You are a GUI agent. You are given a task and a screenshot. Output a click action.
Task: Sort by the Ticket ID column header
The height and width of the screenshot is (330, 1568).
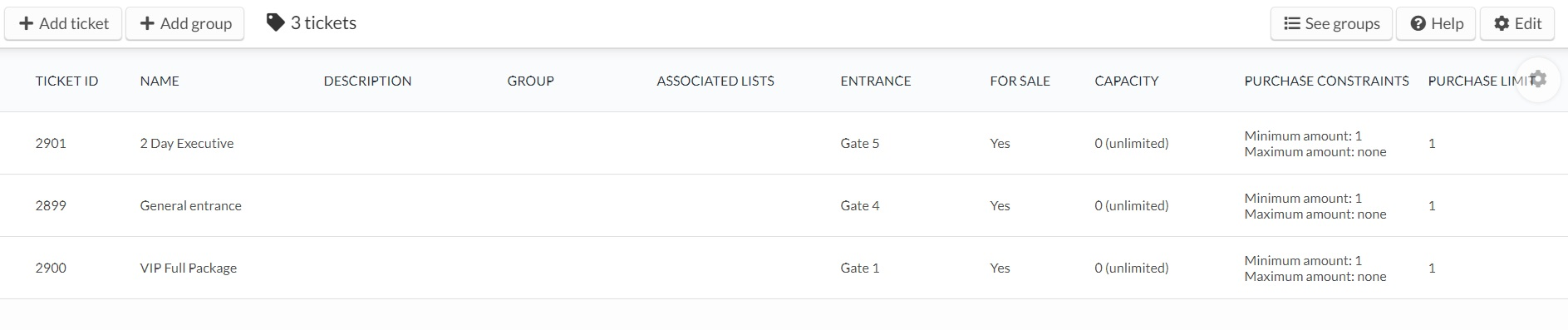(x=66, y=81)
